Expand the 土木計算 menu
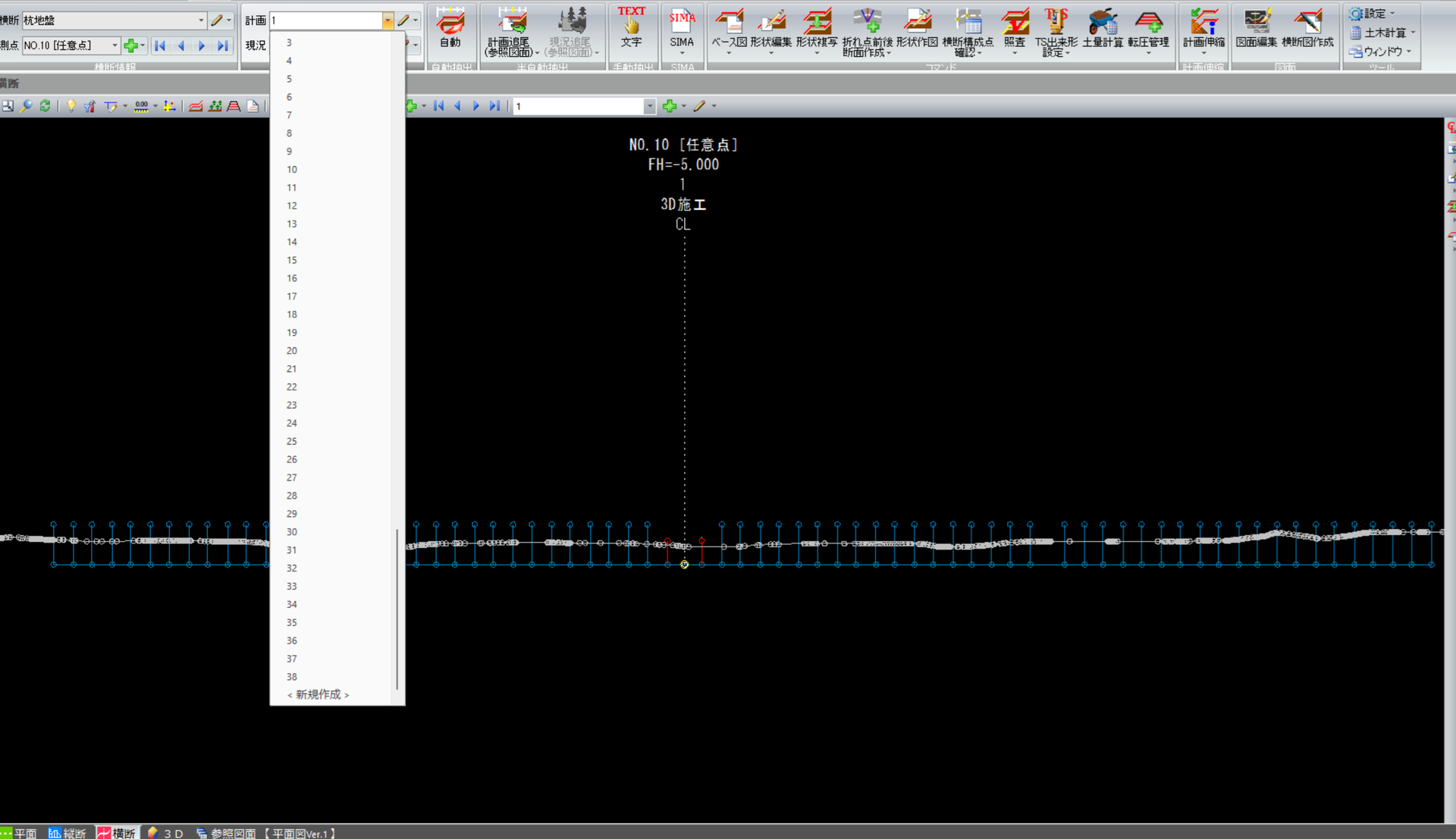Screen dimensions: 1456x839 point(1383,33)
